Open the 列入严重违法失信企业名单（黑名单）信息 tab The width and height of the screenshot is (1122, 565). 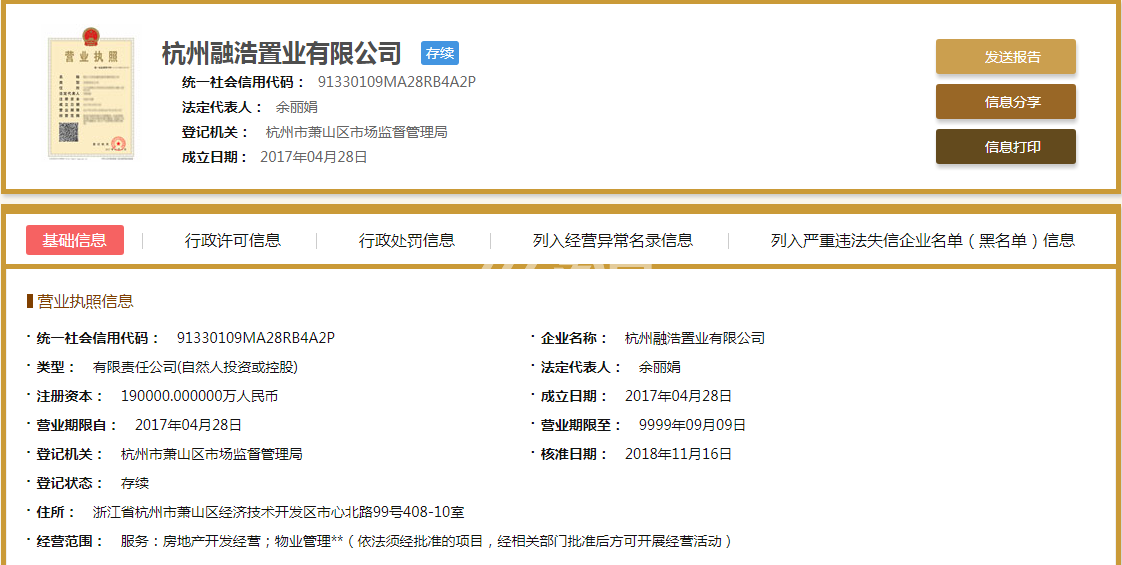(x=922, y=240)
